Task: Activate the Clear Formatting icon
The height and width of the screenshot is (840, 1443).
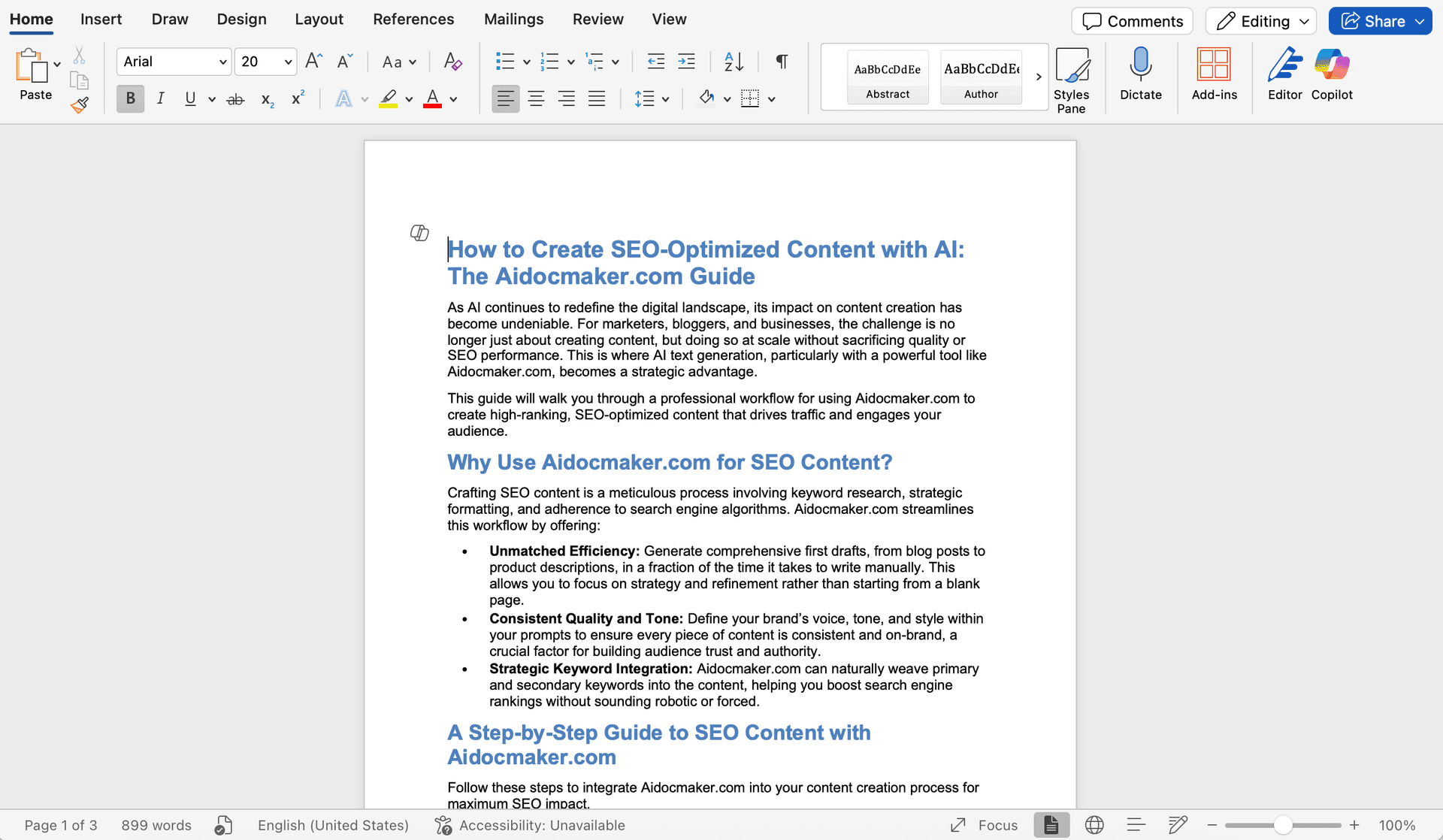Action: point(452,62)
